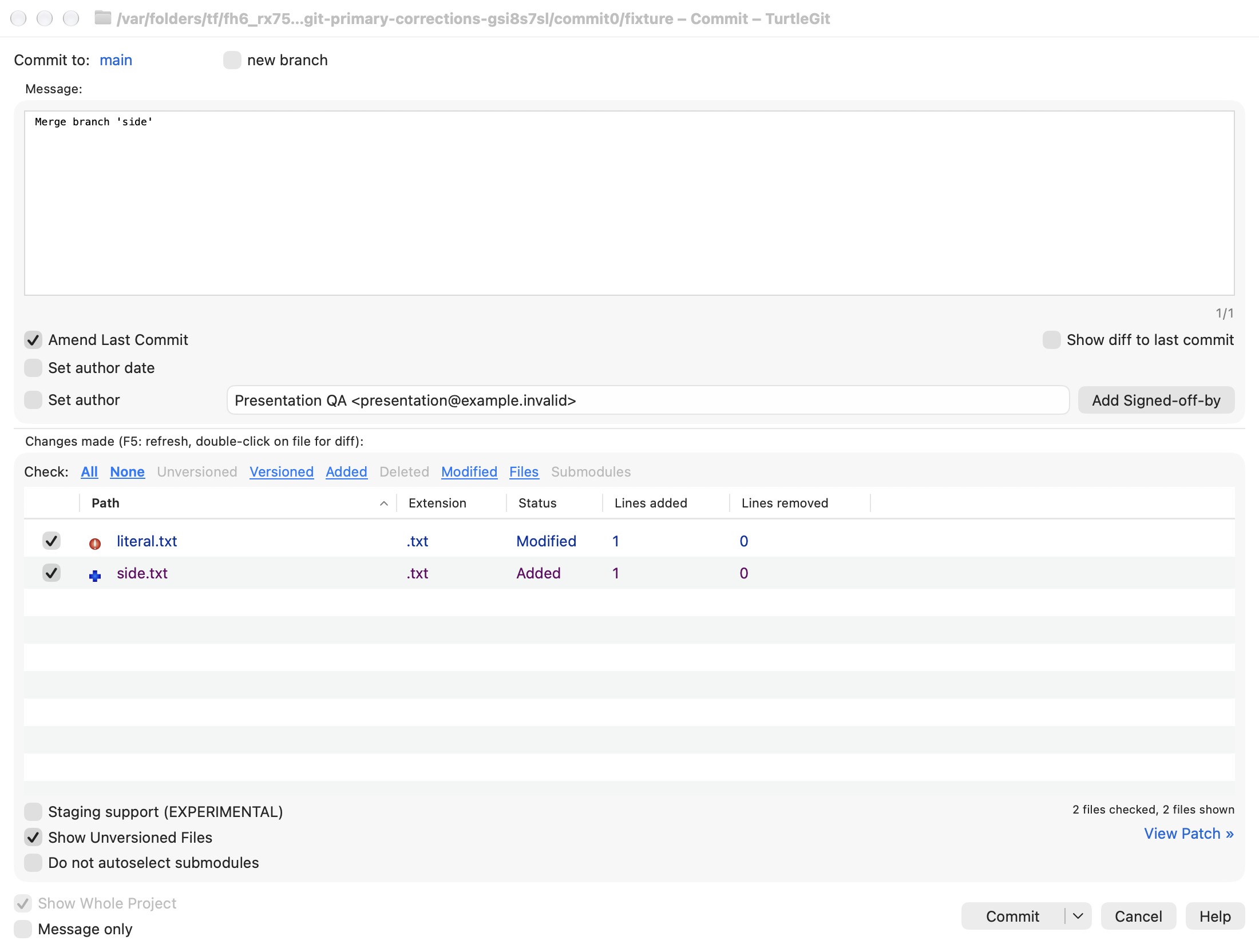
Task: Sort by the Lines removed column
Action: (x=800, y=503)
